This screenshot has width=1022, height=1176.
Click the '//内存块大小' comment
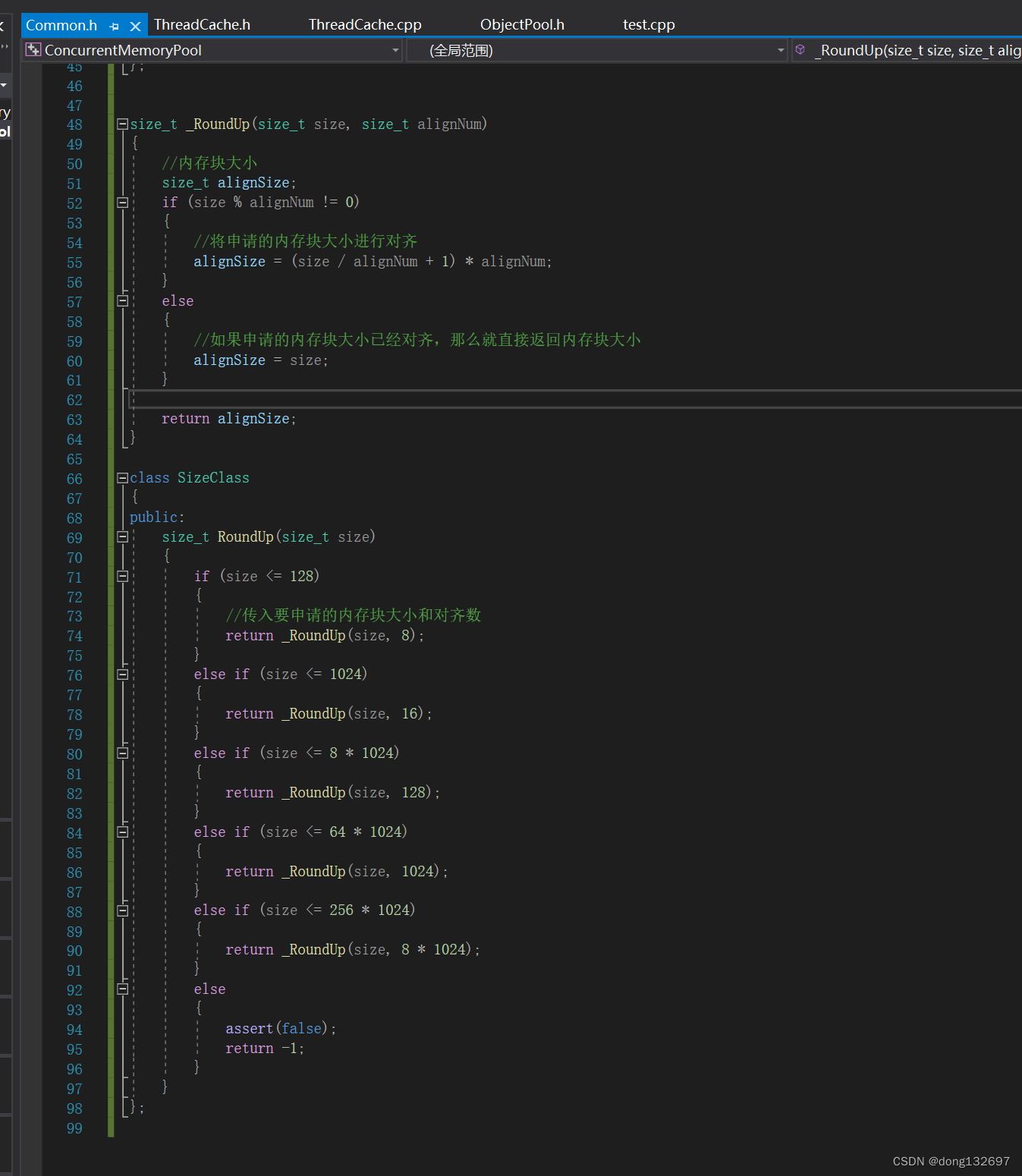[x=209, y=163]
